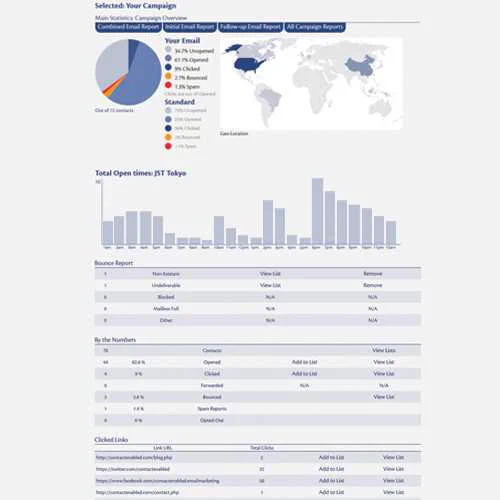The height and width of the screenshot is (500, 500).
Task: Click Your Email Bounced orange dot
Action: point(168,76)
